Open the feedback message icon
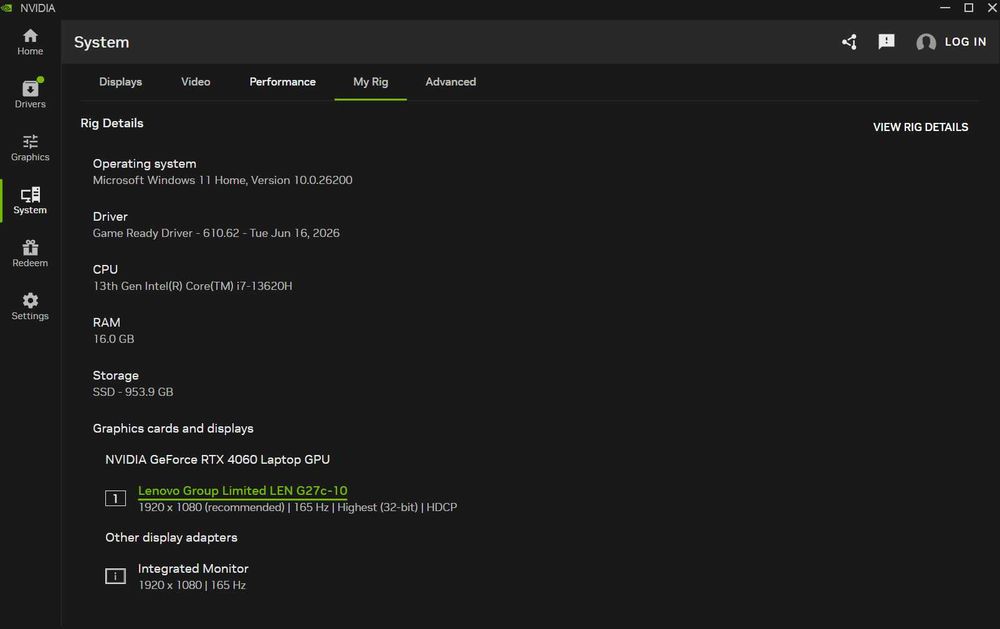Viewport: 1000px width, 629px height. pos(886,42)
